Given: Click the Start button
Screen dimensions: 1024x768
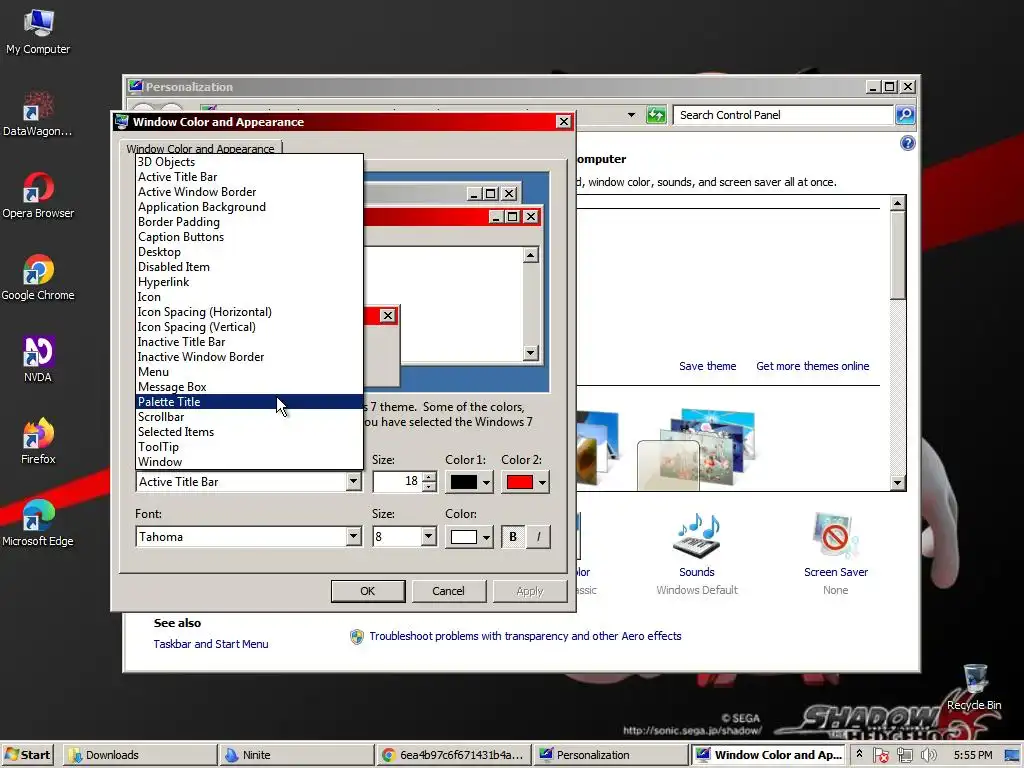Looking at the screenshot, I should tap(28, 755).
